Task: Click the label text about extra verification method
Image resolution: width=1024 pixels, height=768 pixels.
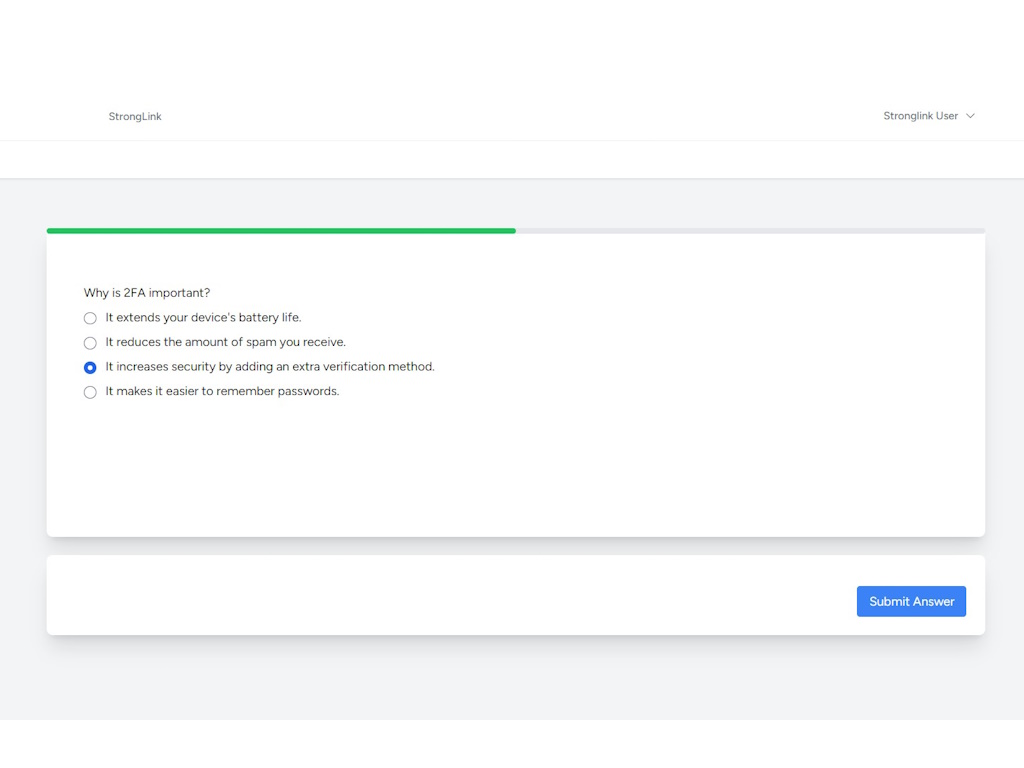Action: point(270,367)
